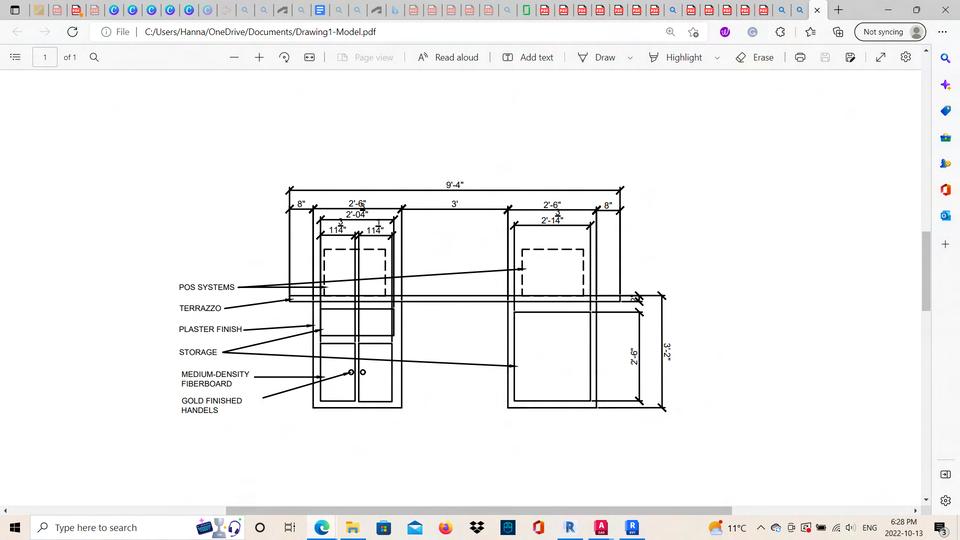Print the PDF document
The height and width of the screenshot is (540, 960).
800,57
